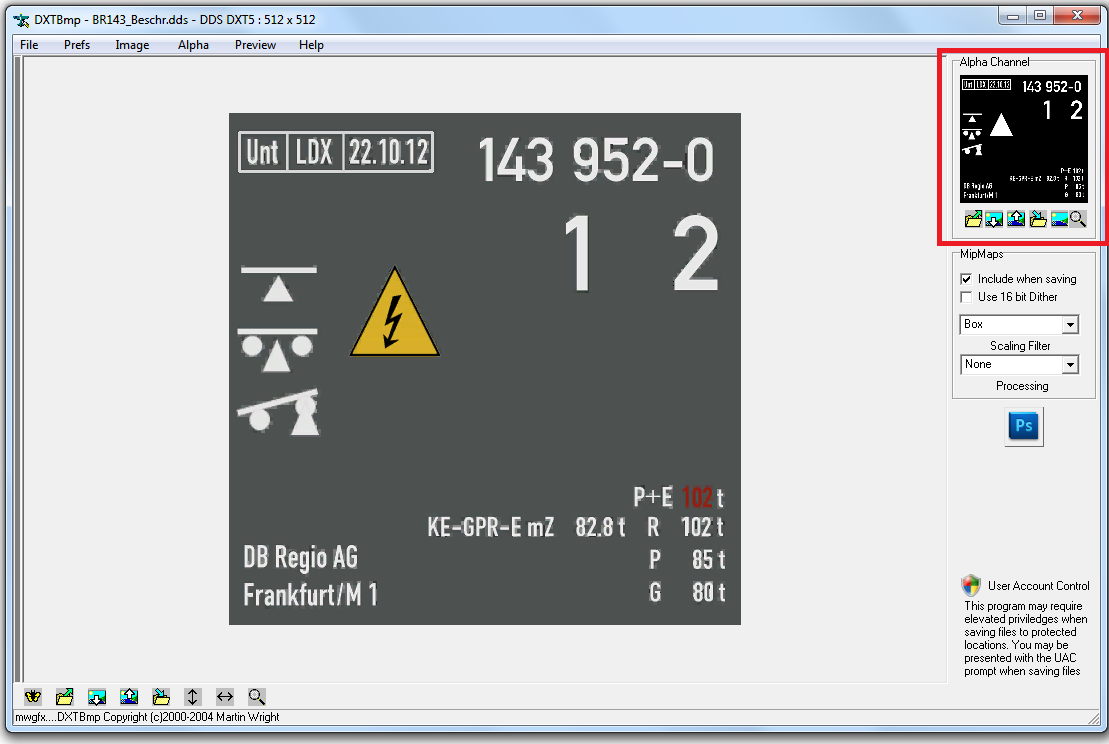The width and height of the screenshot is (1109, 744).
Task: Open the None processing dropdown
Action: tap(1070, 365)
